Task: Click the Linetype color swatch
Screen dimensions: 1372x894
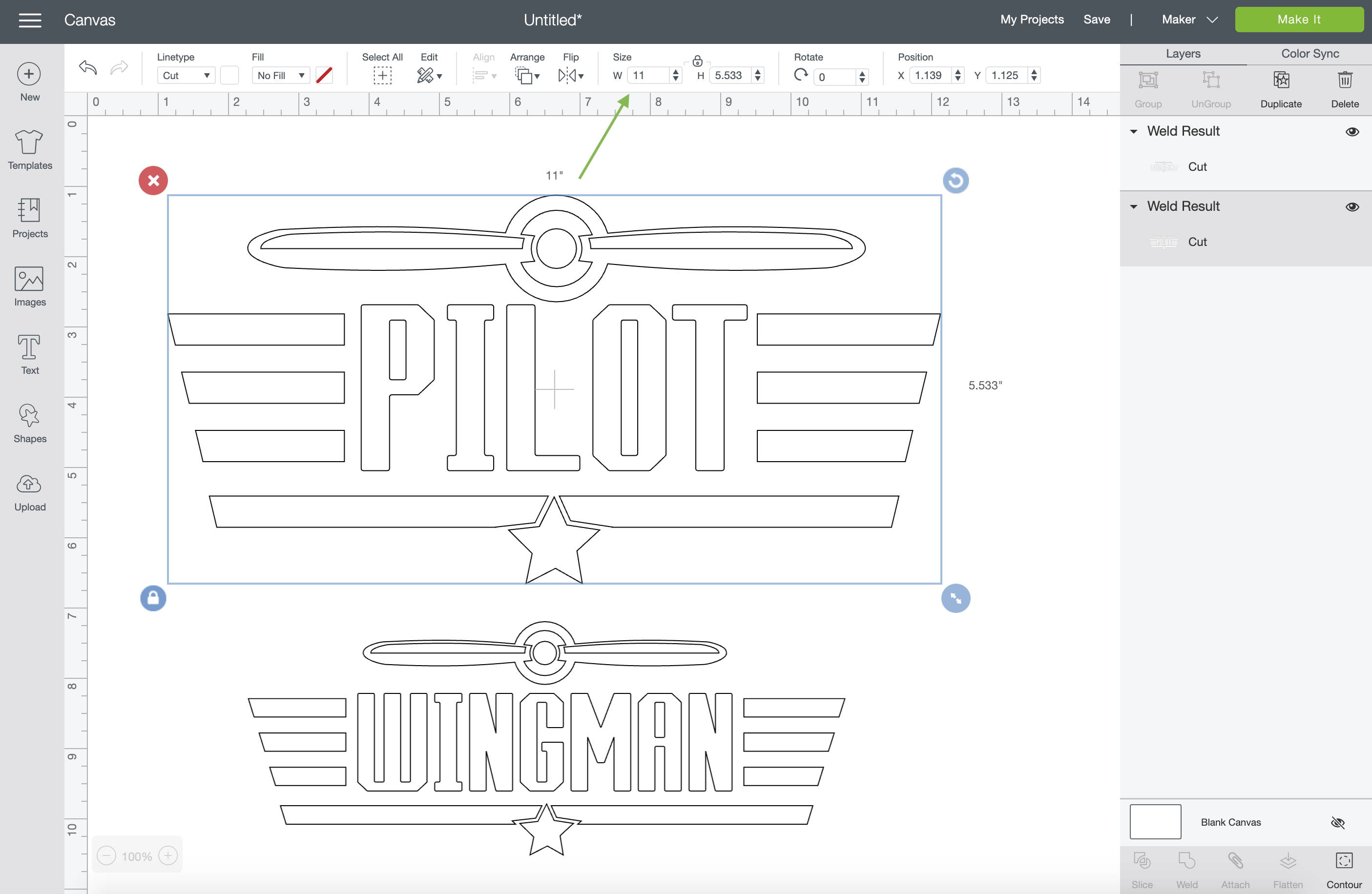Action: 229,76
